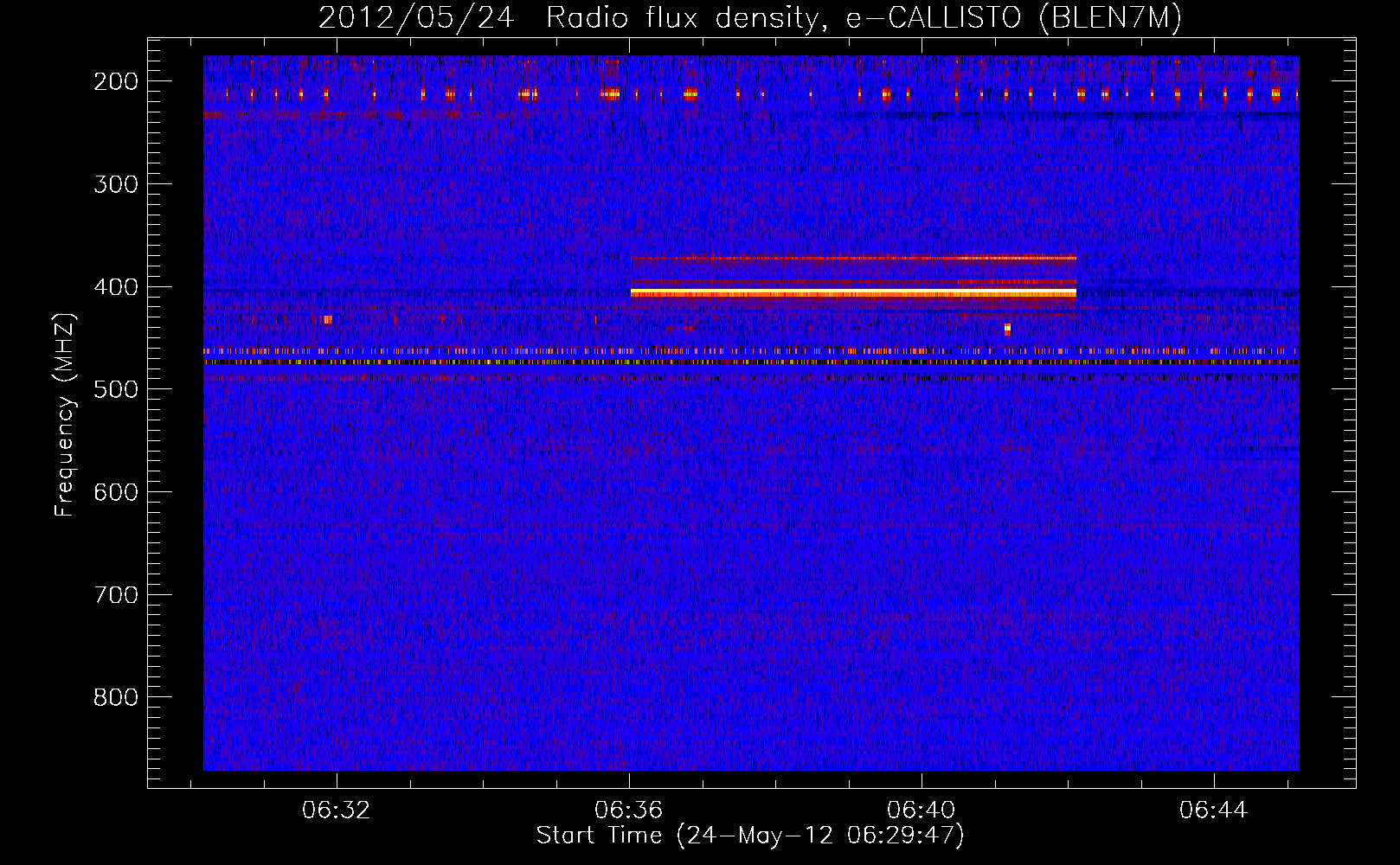This screenshot has width=1400, height=865.
Task: Click the 06:44 time tick label
Action: (1214, 810)
